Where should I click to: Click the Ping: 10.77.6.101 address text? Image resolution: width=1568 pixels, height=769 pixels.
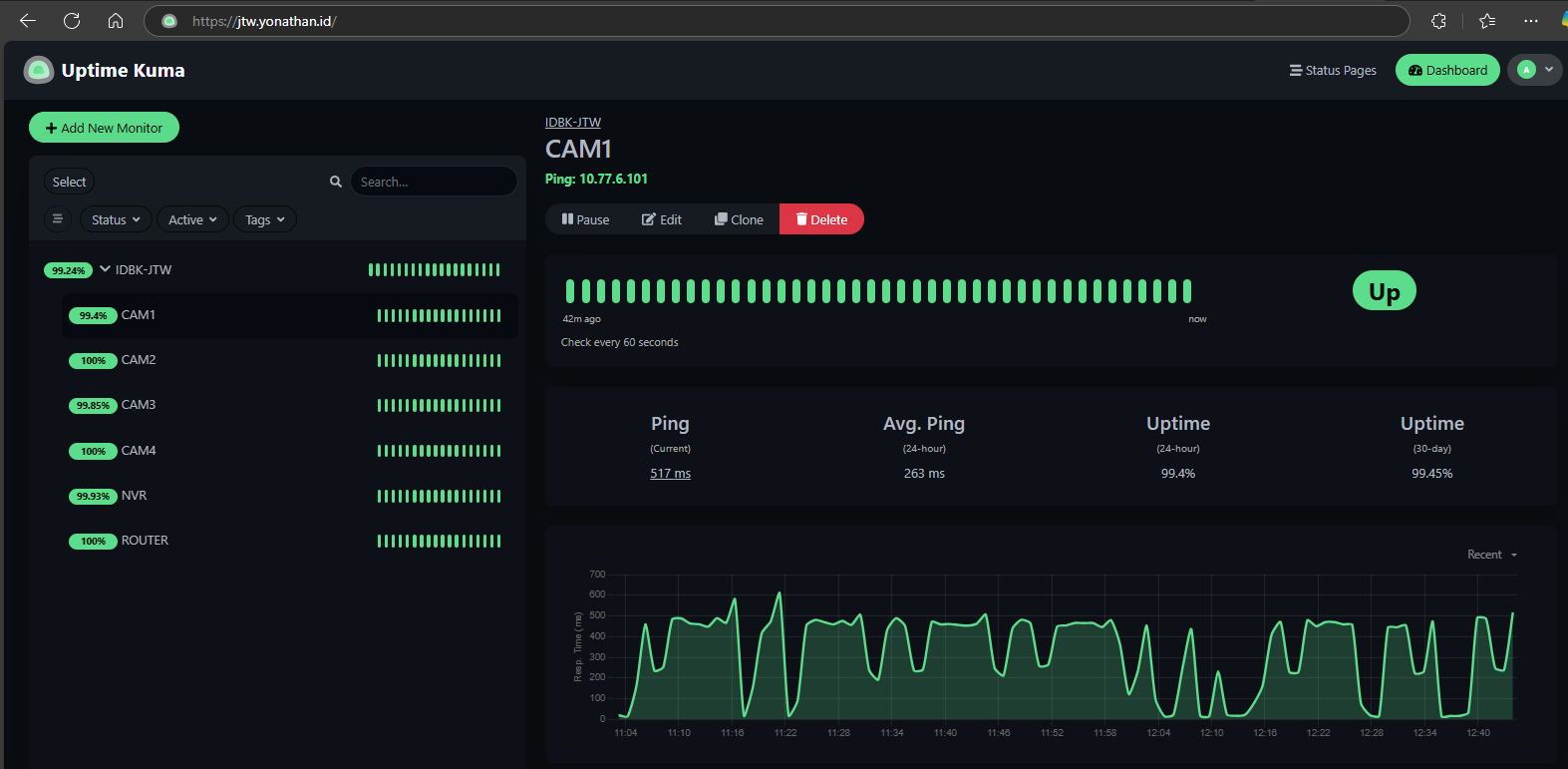[x=596, y=179]
